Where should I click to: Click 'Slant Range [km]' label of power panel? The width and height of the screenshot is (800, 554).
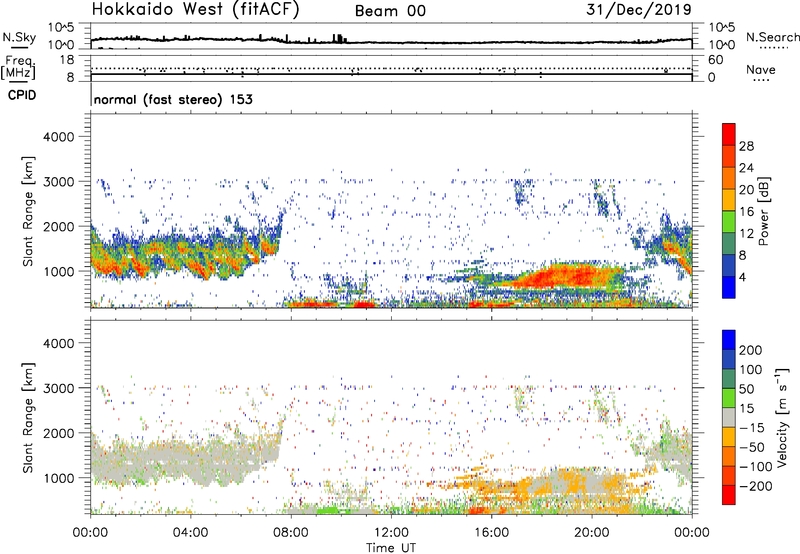tap(28, 211)
